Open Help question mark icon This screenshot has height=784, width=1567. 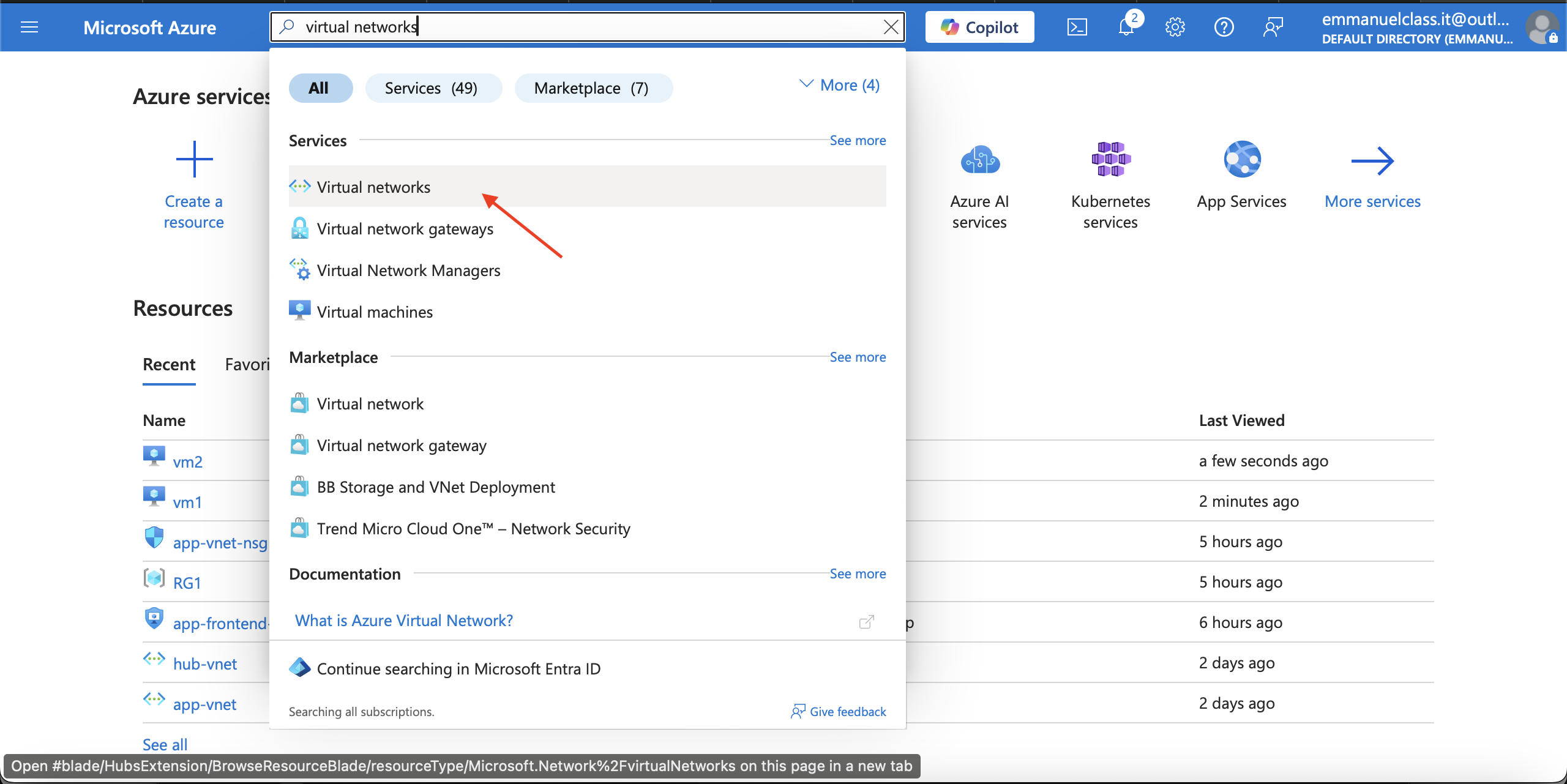point(1224,27)
